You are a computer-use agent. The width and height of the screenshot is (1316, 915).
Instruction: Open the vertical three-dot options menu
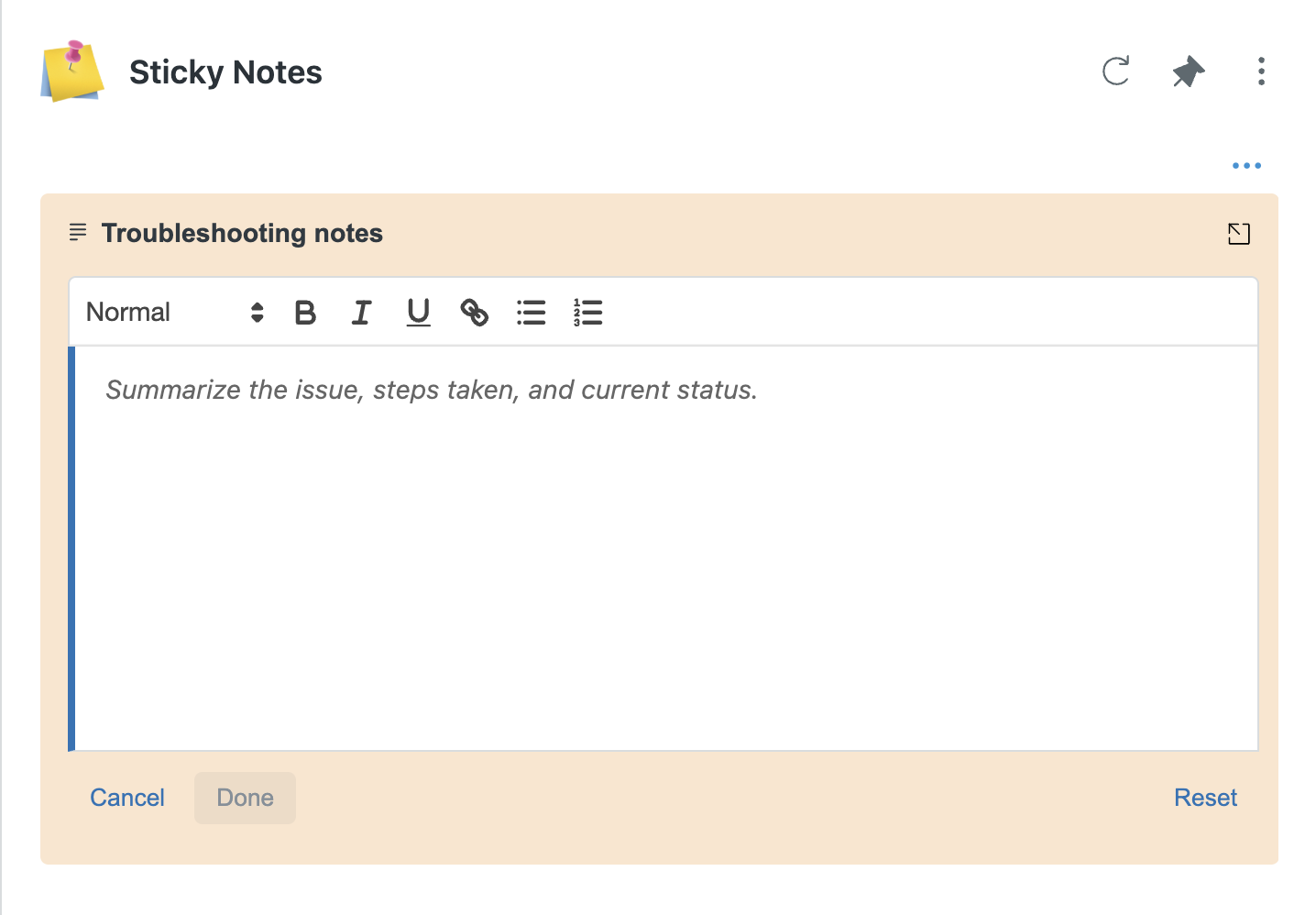(x=1261, y=72)
